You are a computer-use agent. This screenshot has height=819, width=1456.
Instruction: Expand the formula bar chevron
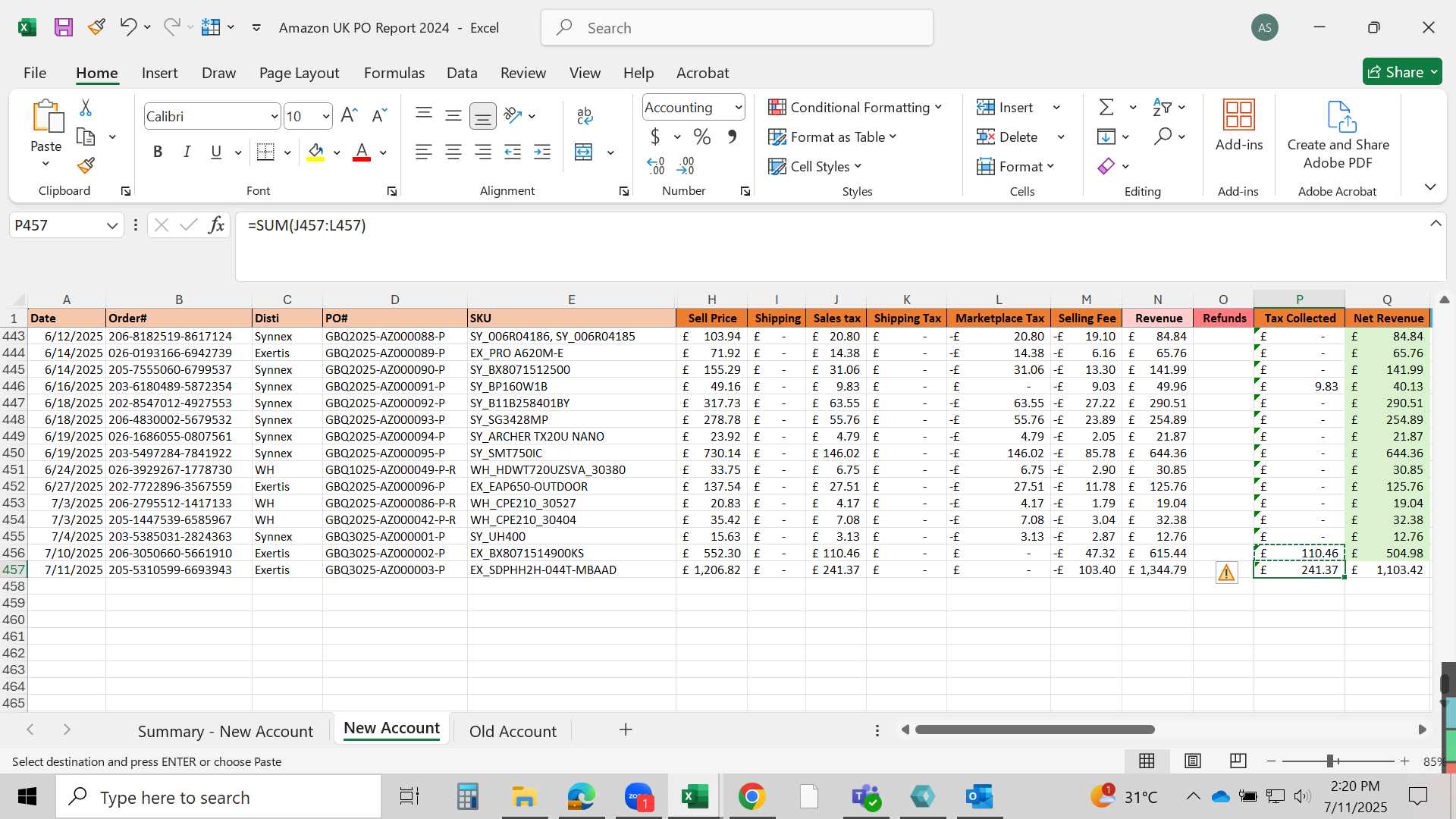[x=1436, y=224]
